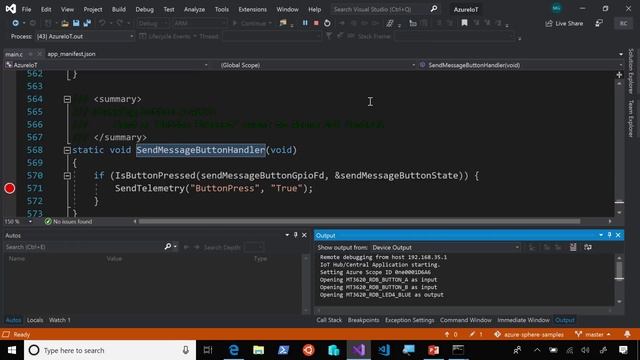Open the Build menu

pos(119,9)
